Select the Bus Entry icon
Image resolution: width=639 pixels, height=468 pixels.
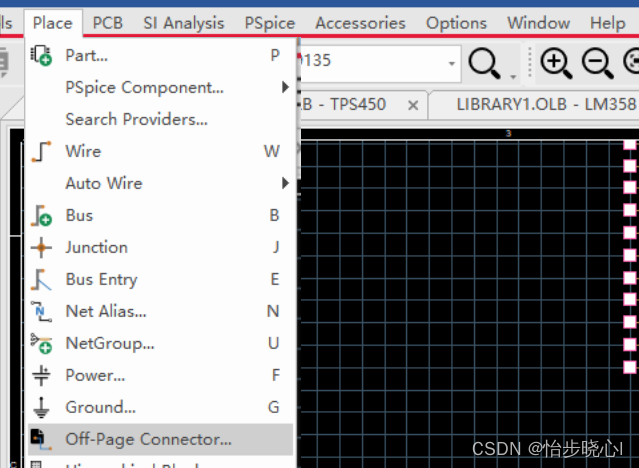point(41,280)
